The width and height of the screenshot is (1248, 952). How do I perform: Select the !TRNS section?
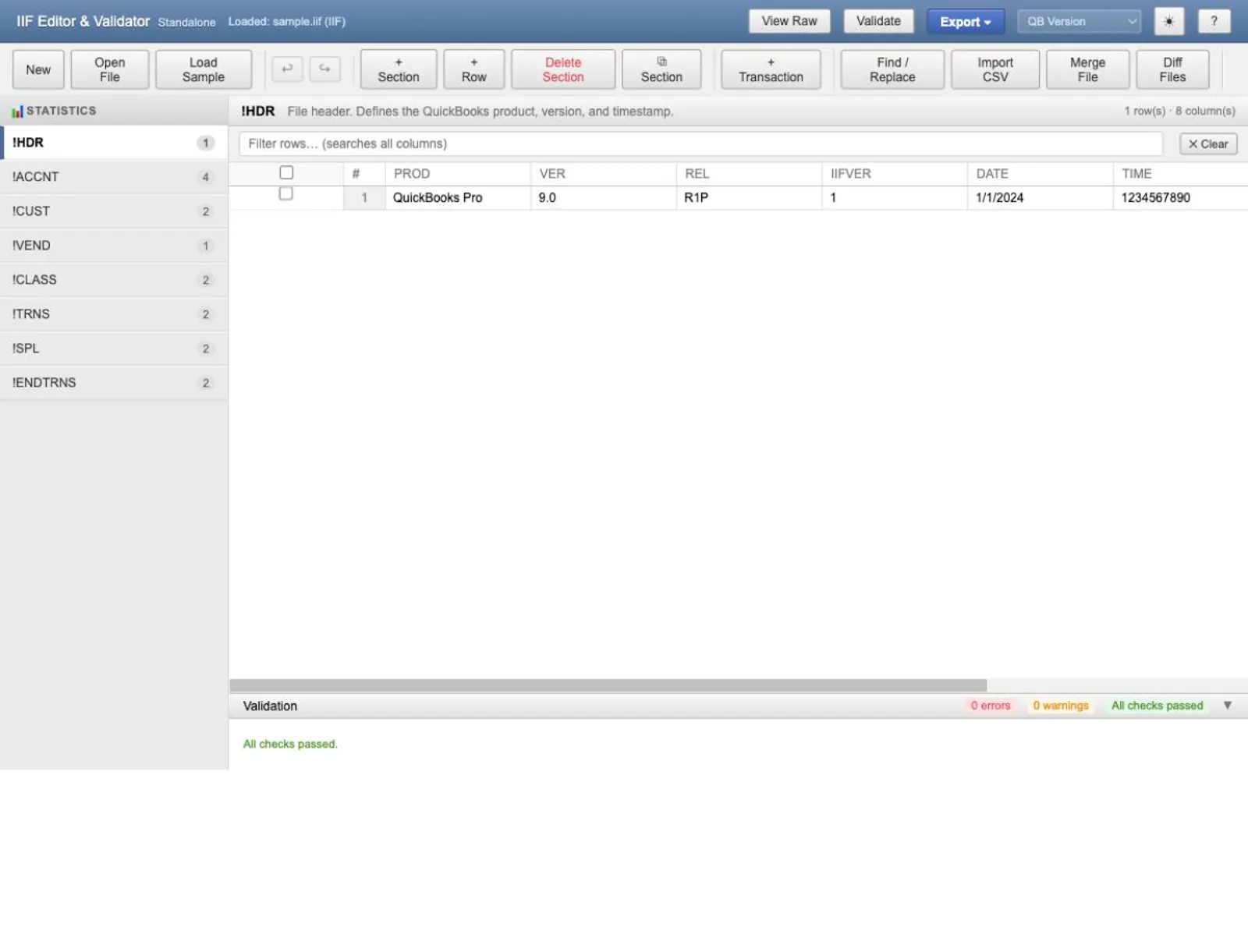pyautogui.click(x=114, y=314)
